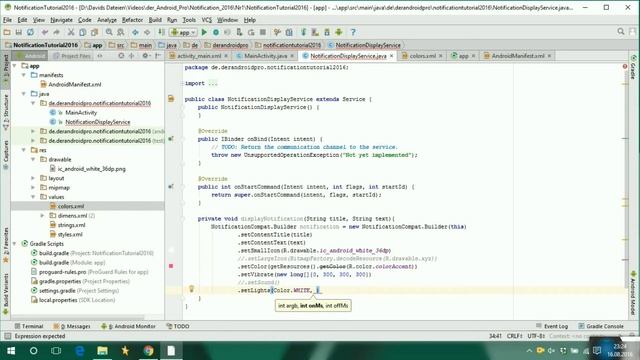Select proguard-rules.pro file
This screenshot has height=360, width=640.
62,272
